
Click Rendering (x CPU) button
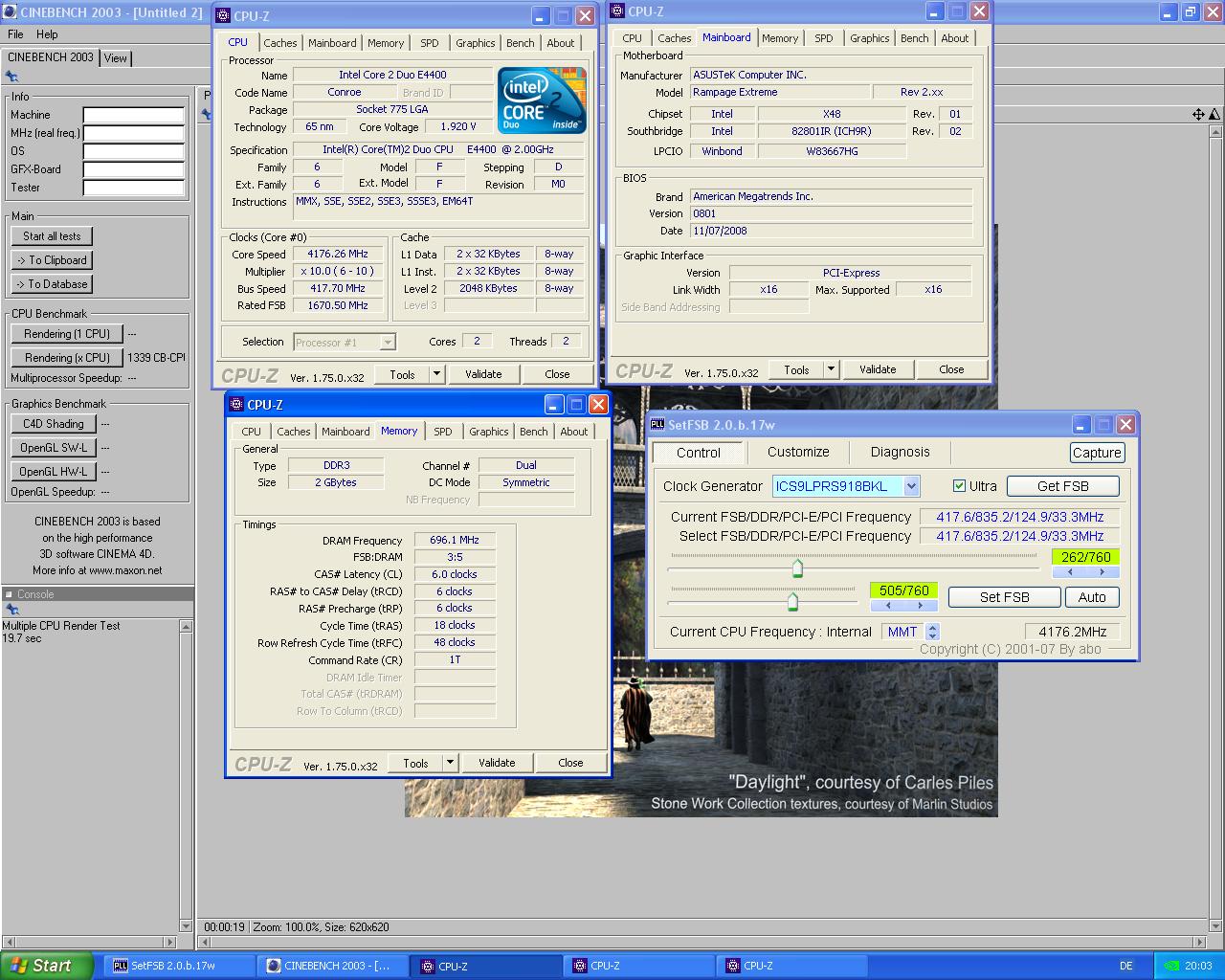point(67,358)
